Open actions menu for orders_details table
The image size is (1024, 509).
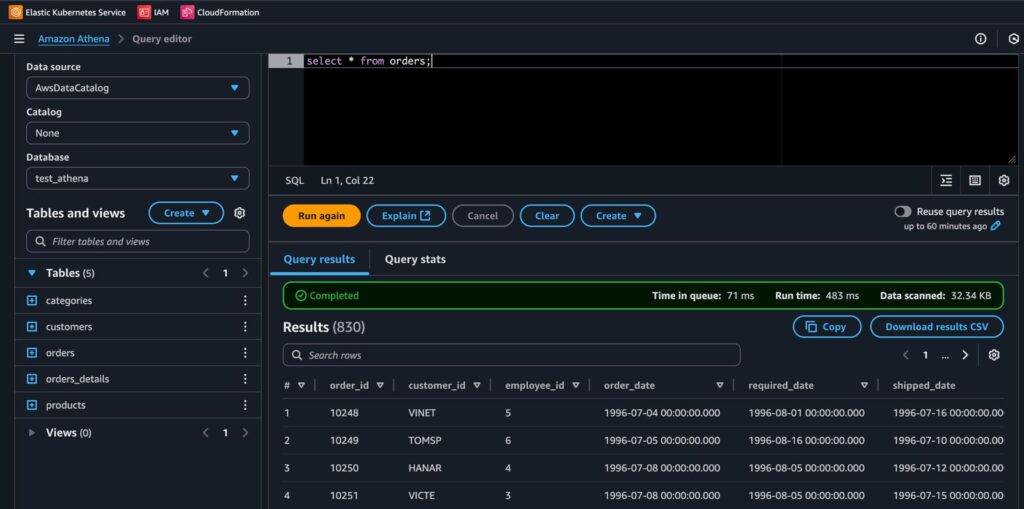[245, 379]
